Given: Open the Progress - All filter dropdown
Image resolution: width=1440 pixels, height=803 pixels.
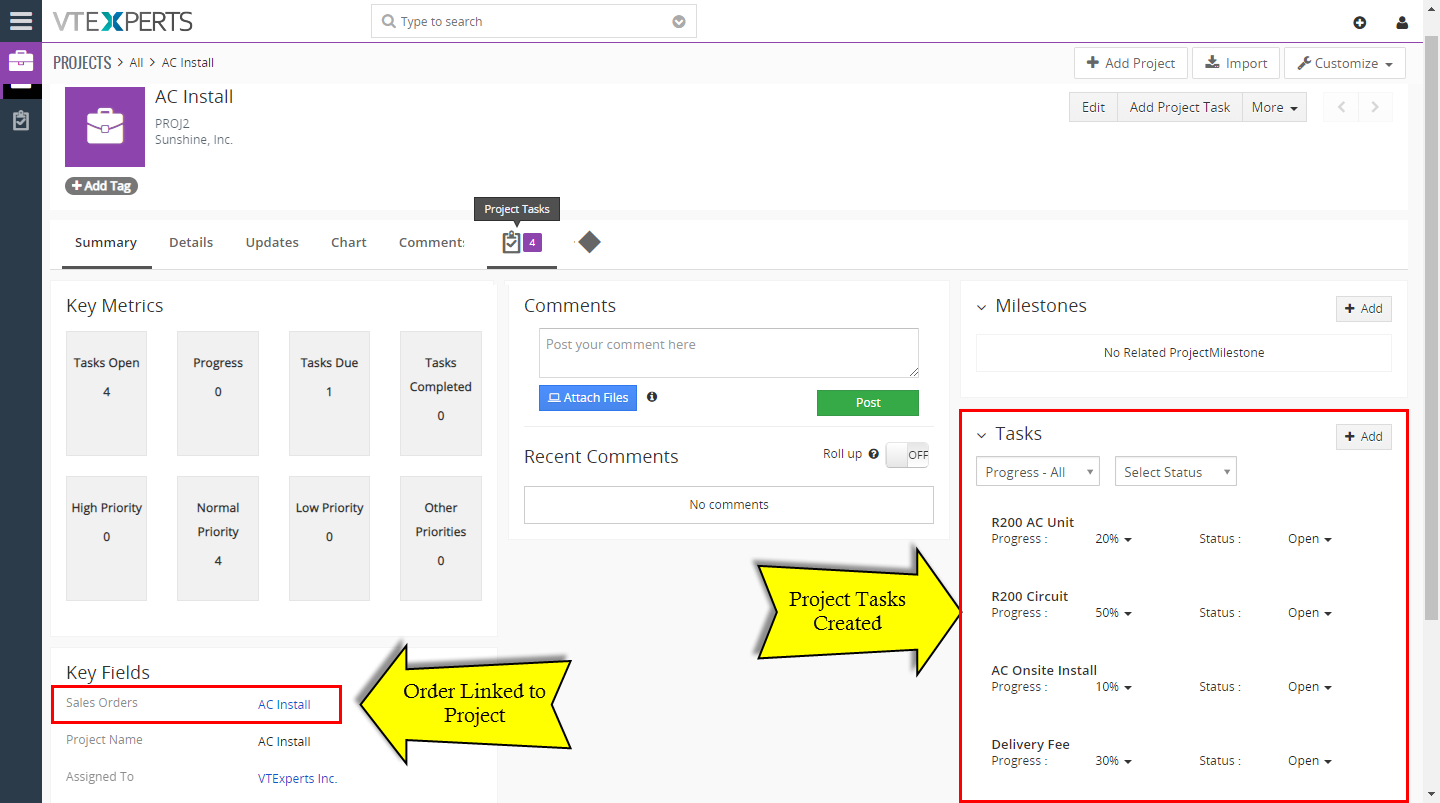Looking at the screenshot, I should click(1038, 471).
